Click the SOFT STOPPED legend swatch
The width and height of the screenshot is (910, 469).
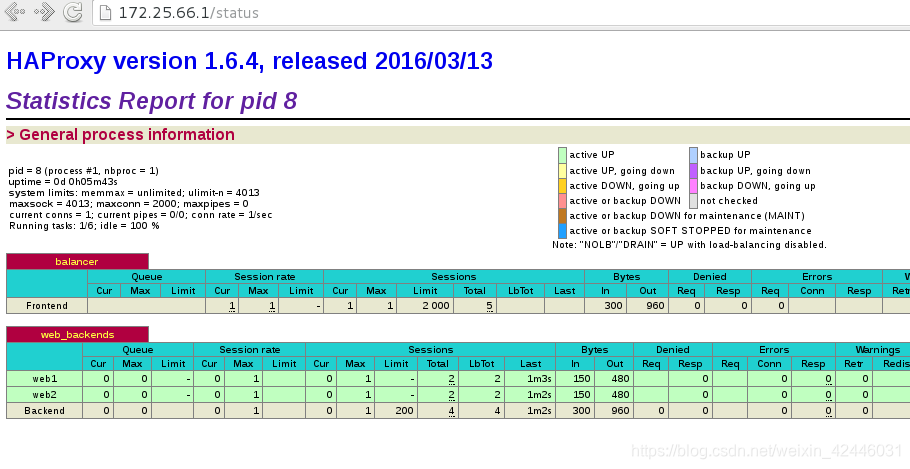(562, 231)
